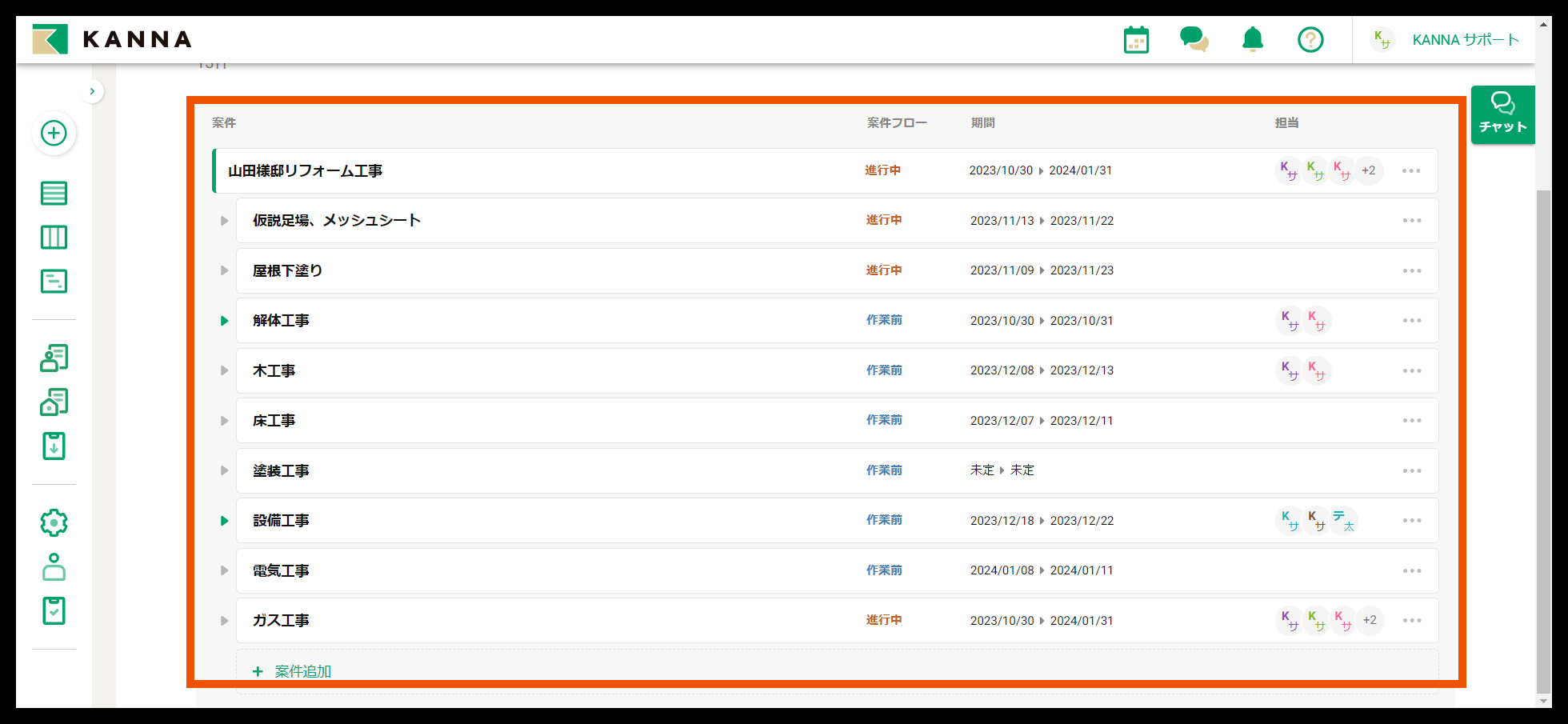Open more options menu for ガス工事
The width and height of the screenshot is (1568, 724).
1412,621
